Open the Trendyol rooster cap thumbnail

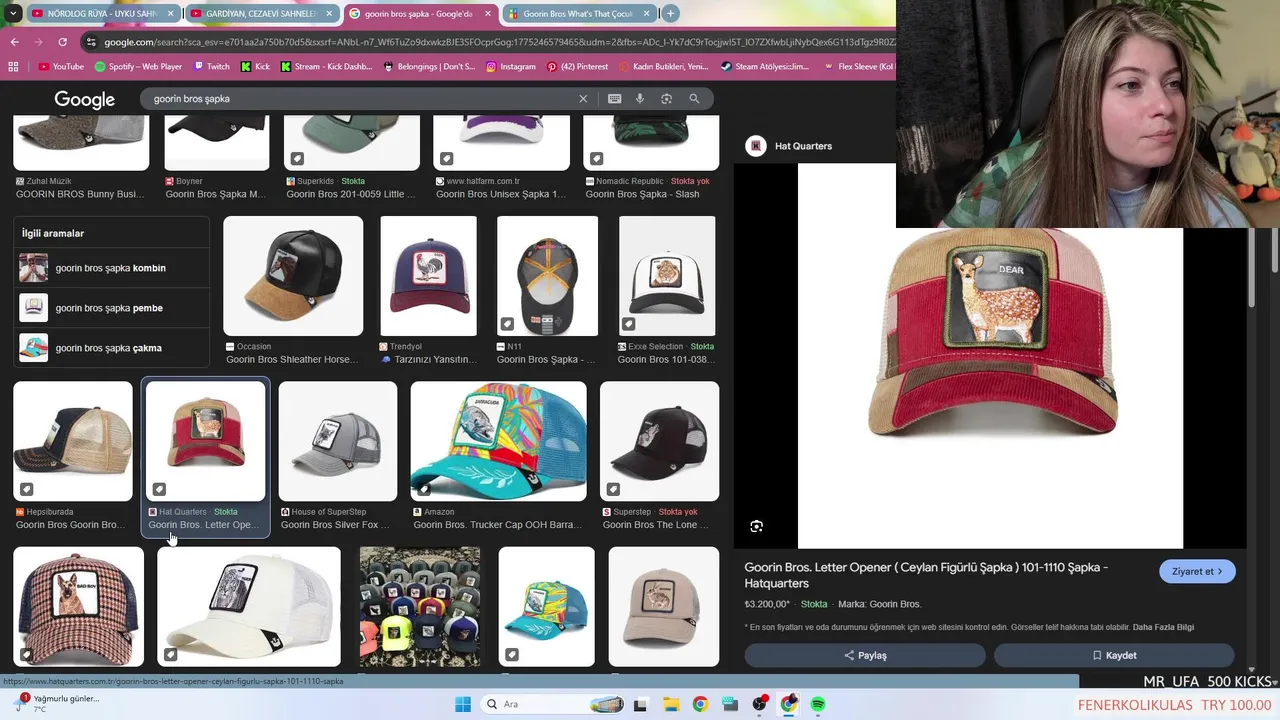click(428, 276)
